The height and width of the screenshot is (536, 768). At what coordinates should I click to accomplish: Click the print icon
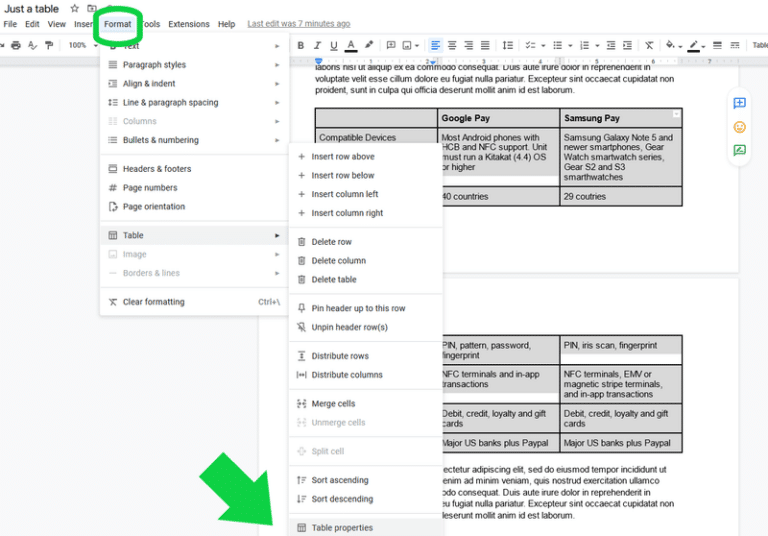(x=16, y=46)
